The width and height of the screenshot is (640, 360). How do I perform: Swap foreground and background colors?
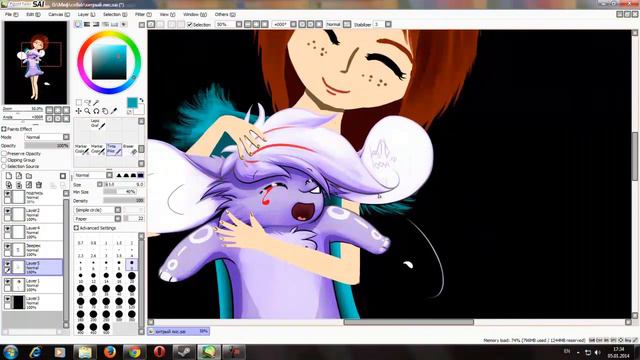coord(142,100)
